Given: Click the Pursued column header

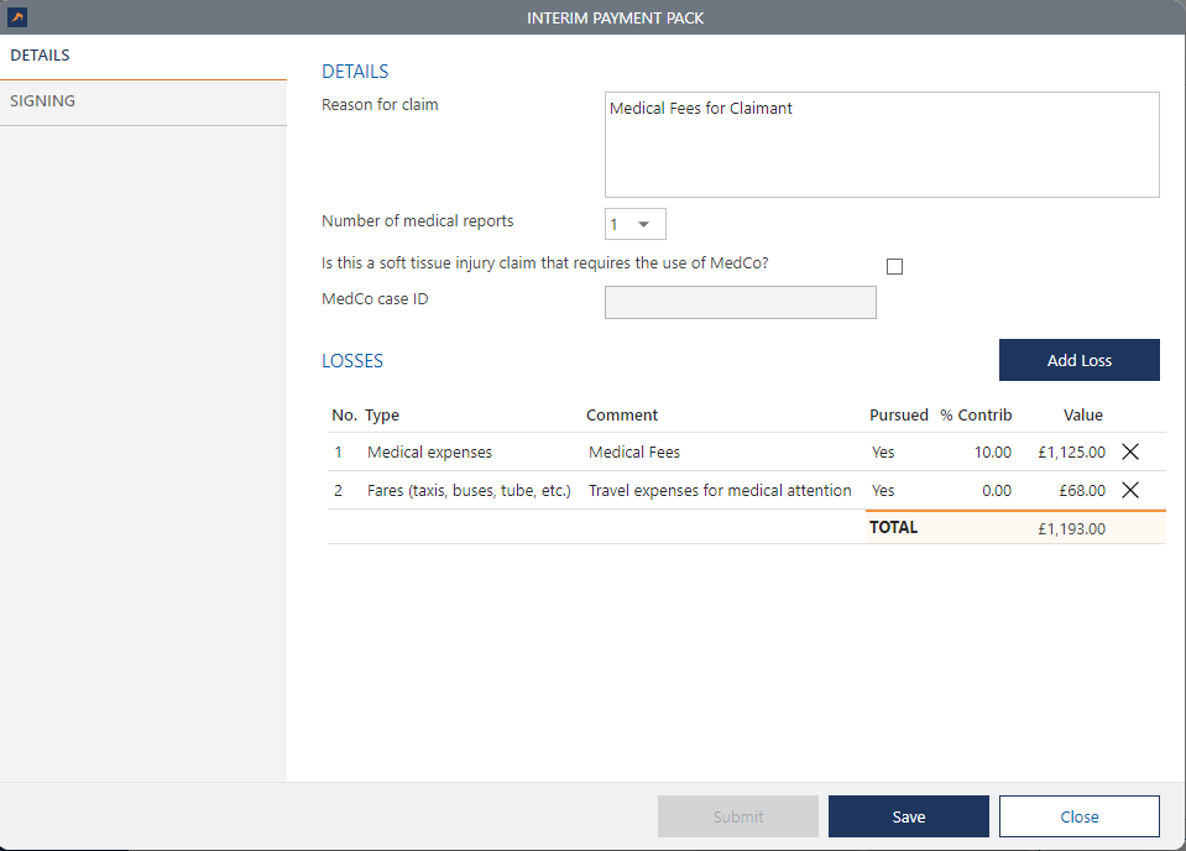Looking at the screenshot, I should 898,415.
